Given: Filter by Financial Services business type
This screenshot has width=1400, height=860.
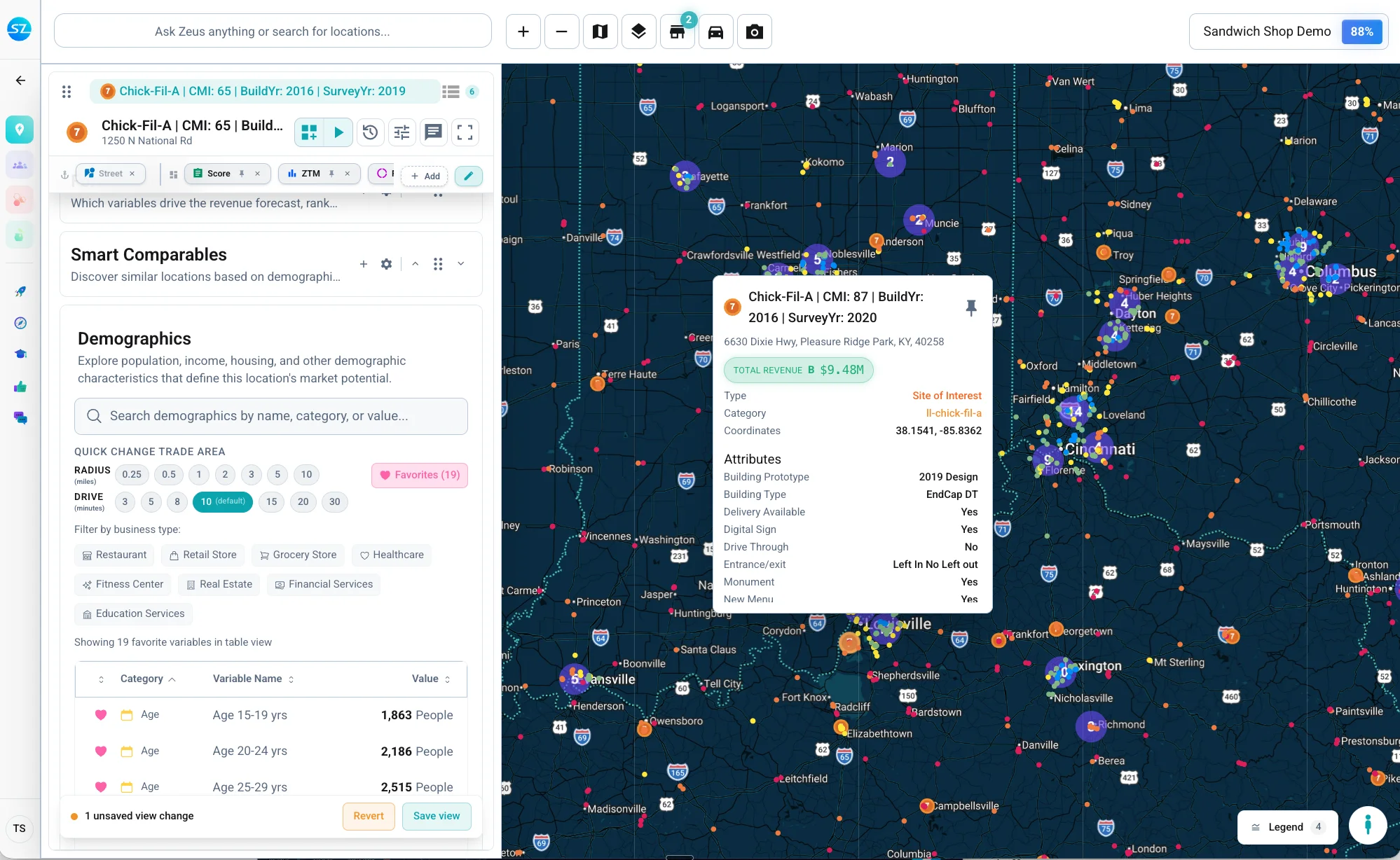Looking at the screenshot, I should pos(324,585).
